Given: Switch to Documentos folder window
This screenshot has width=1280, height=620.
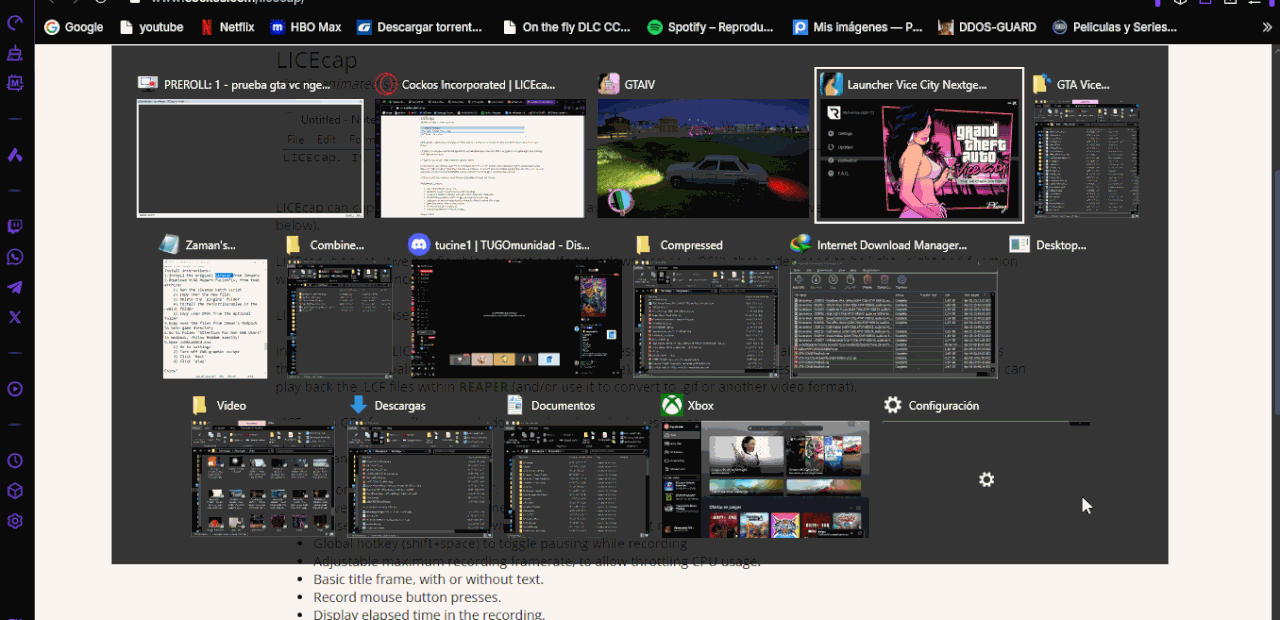Looking at the screenshot, I should pos(578,467).
